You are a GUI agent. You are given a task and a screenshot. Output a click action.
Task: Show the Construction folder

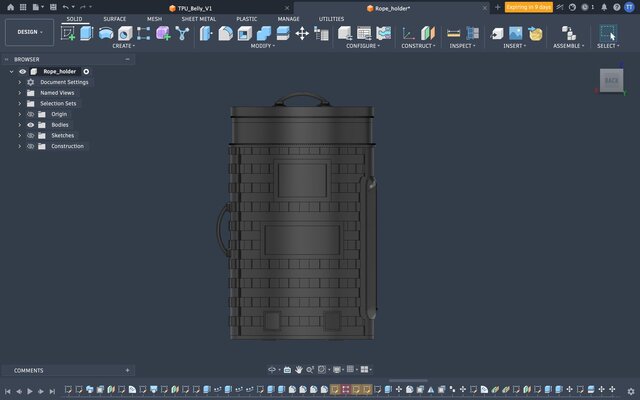31,146
